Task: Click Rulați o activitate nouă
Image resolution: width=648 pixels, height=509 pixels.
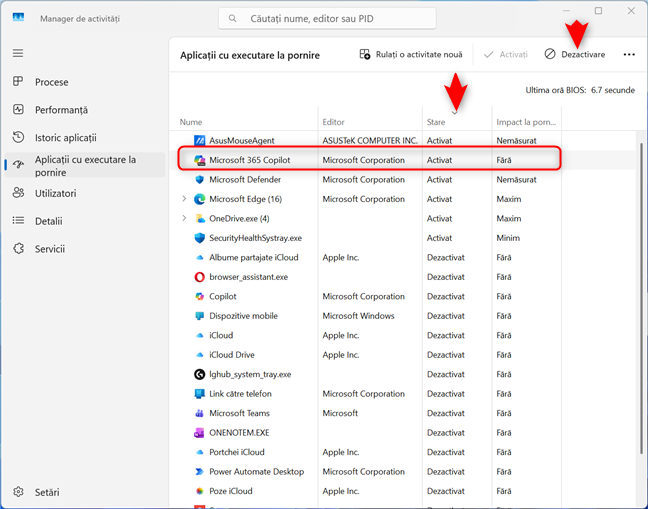Action: 411,55
